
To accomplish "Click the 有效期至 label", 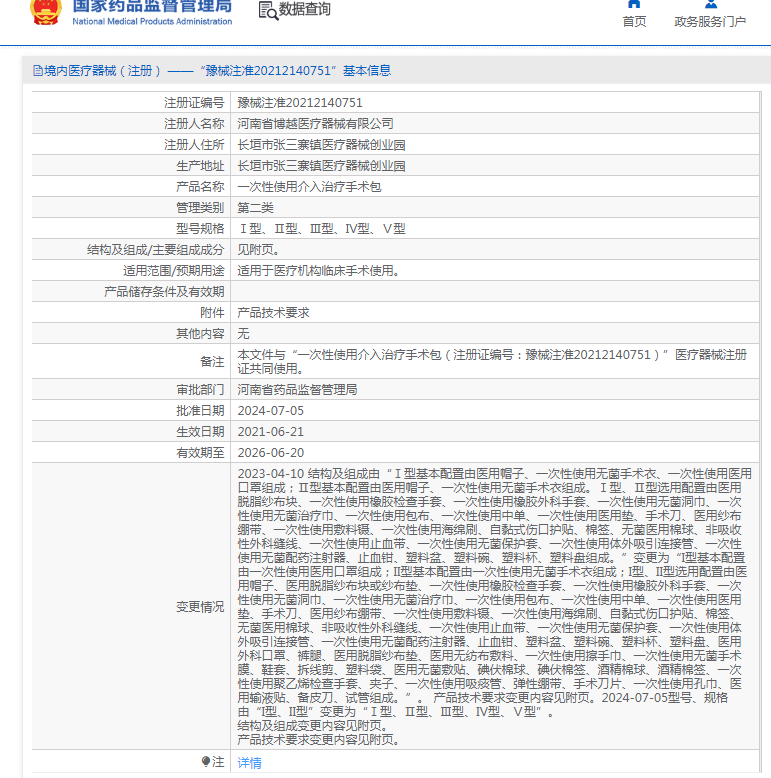I will click(200, 453).
